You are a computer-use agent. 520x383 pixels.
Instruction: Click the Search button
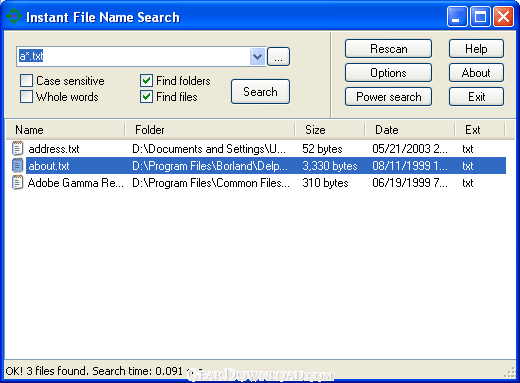260,92
